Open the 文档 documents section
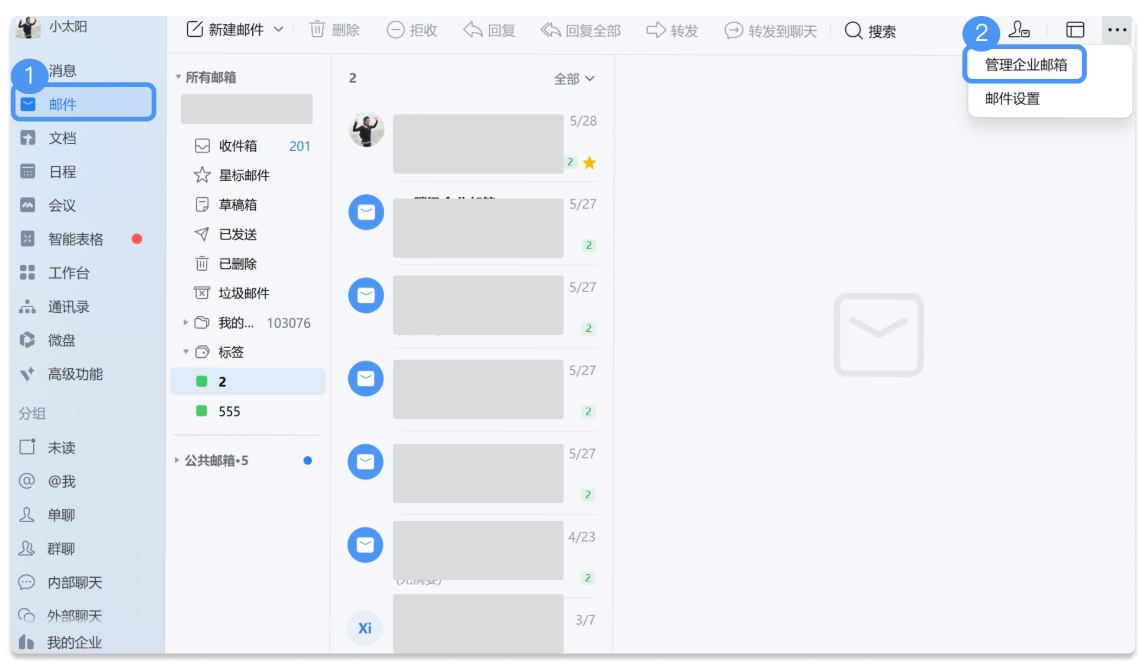This screenshot has height=670, width=1140. point(63,138)
